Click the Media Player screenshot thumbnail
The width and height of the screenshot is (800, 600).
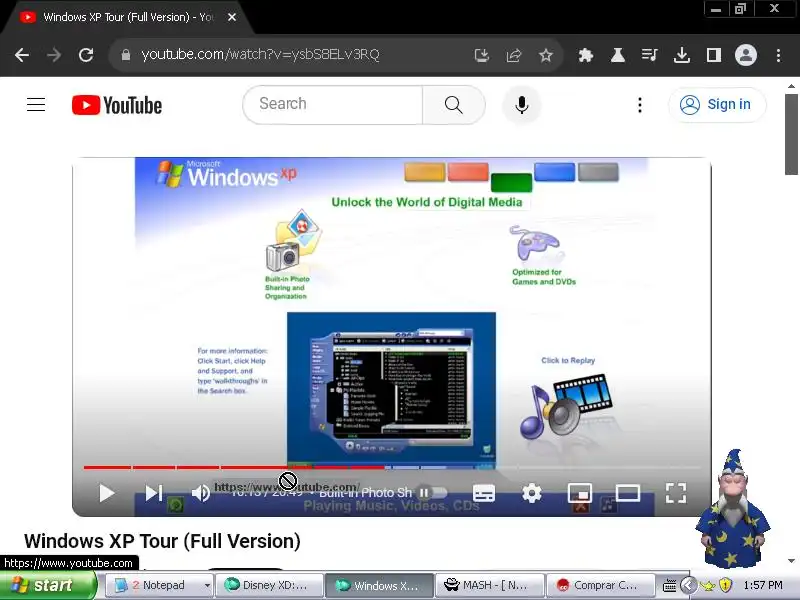coord(391,390)
